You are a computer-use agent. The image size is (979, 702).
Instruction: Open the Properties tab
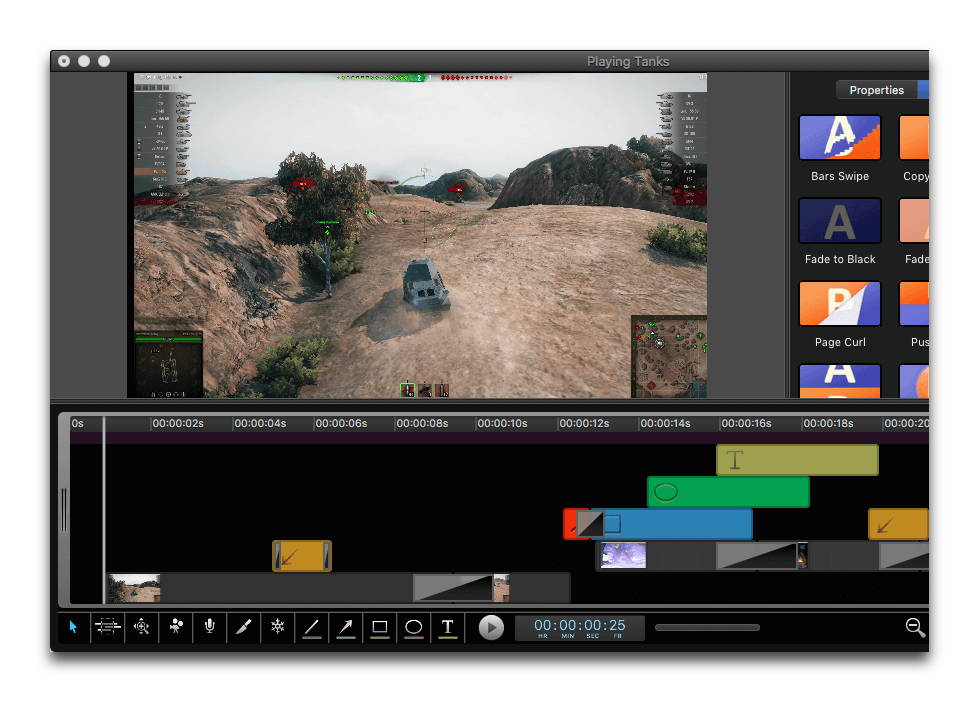[x=876, y=90]
